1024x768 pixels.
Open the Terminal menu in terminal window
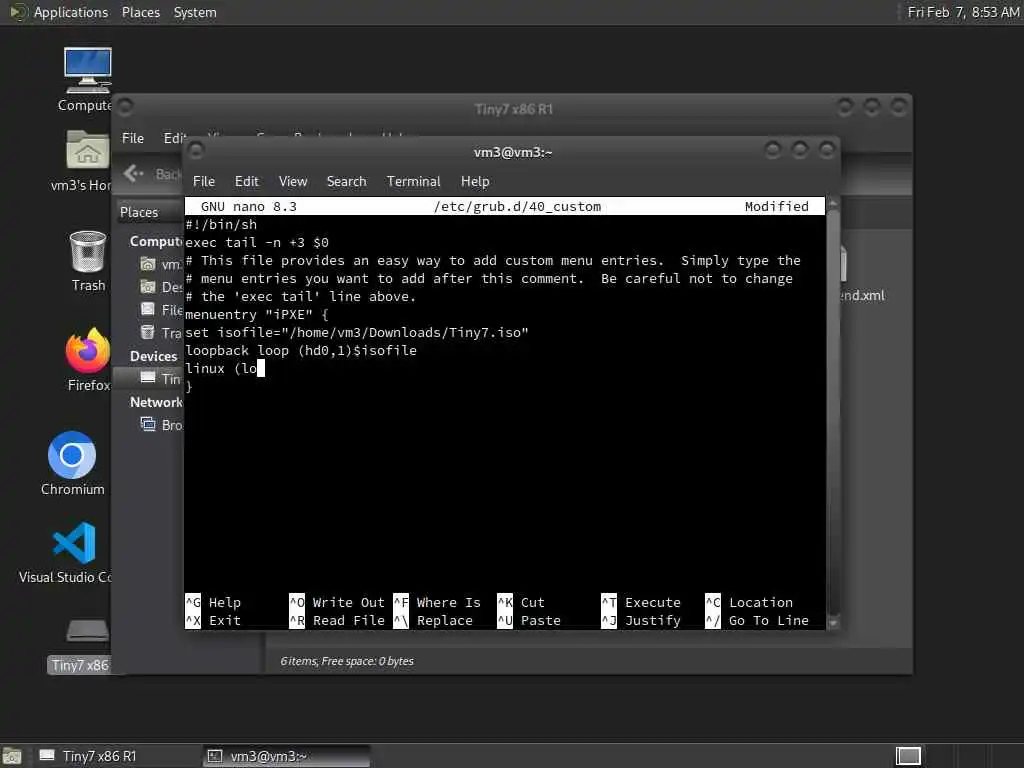pos(413,182)
